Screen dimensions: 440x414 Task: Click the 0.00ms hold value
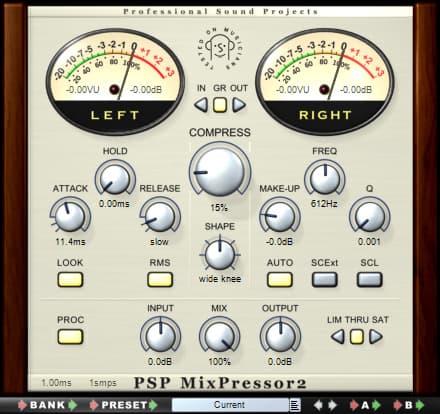pos(114,203)
